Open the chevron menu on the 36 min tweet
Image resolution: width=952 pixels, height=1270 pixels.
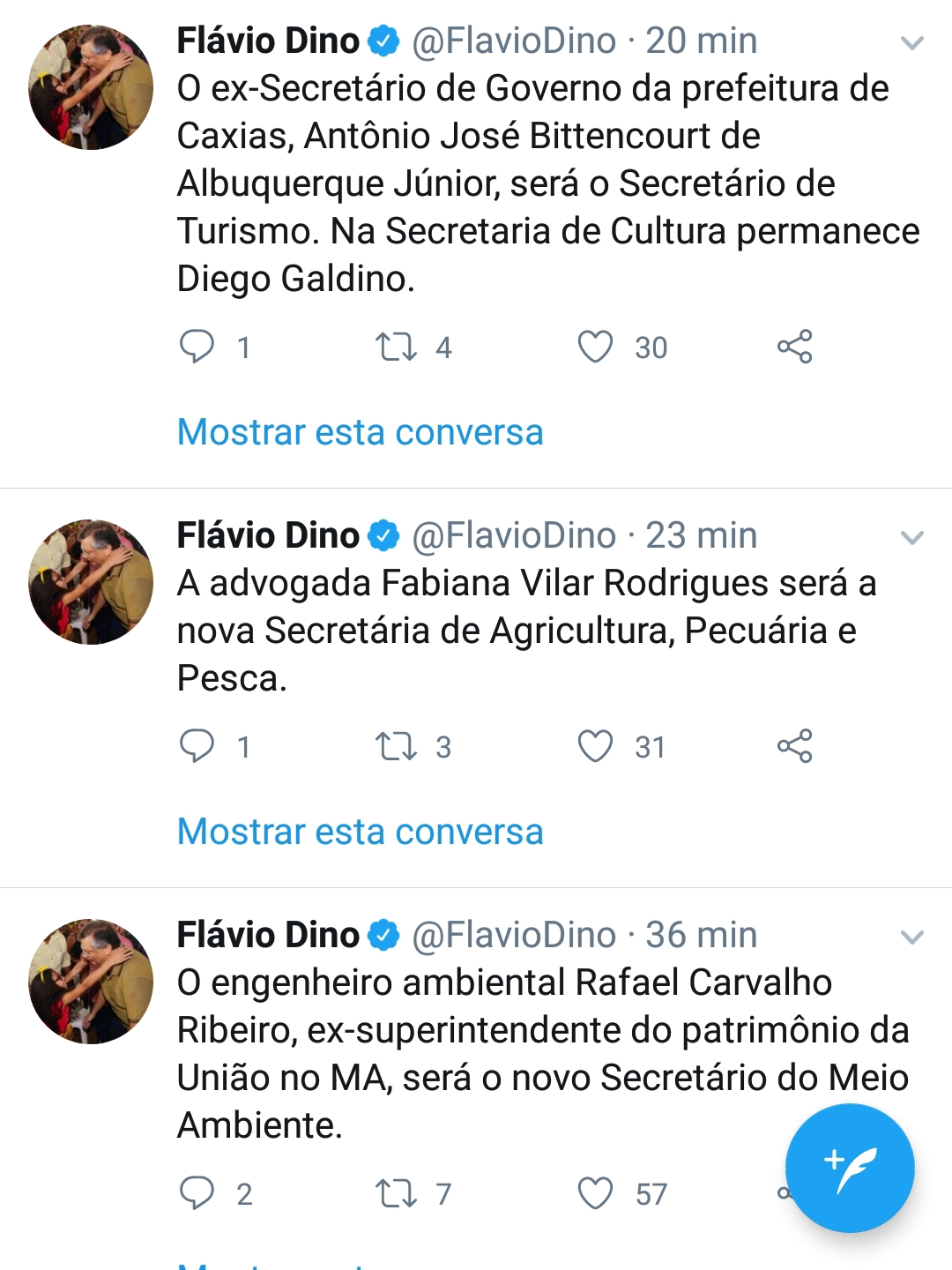tap(912, 937)
